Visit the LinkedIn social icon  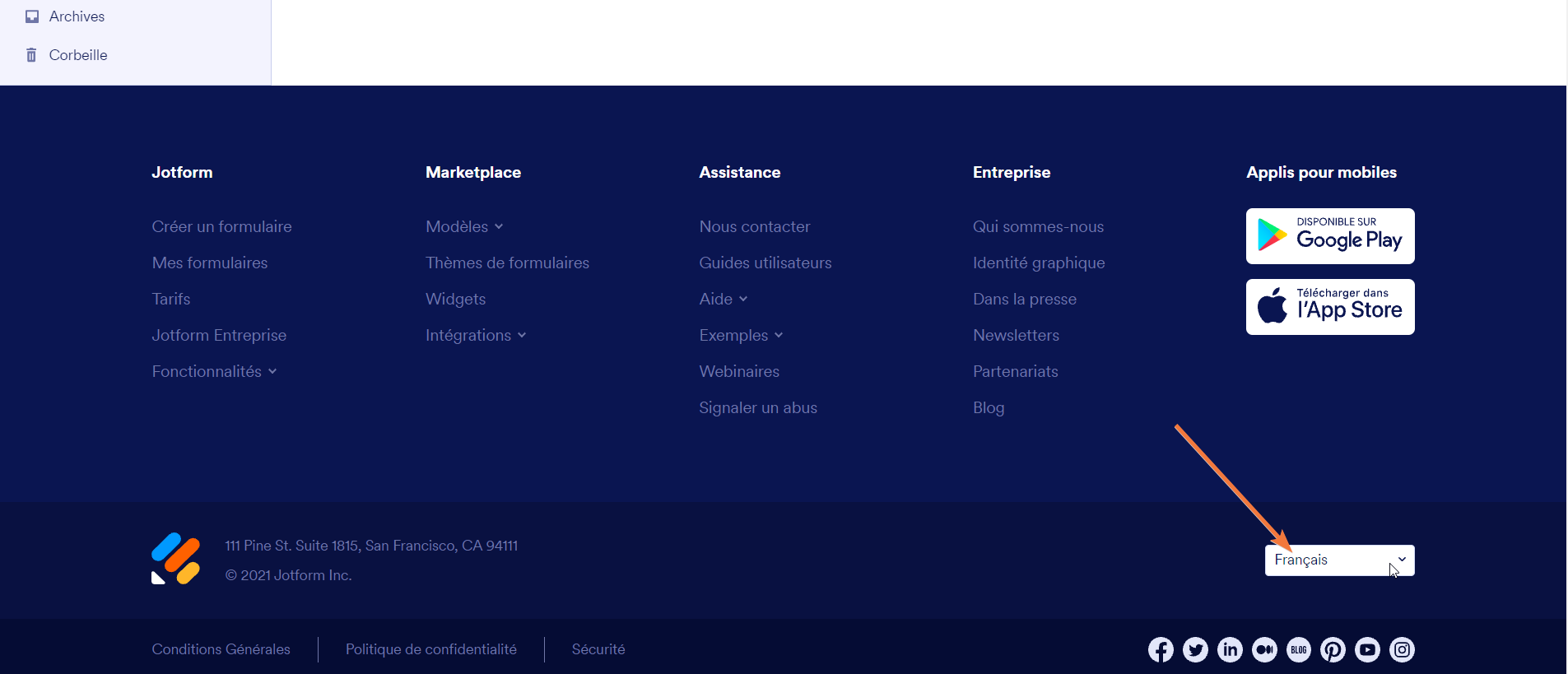click(x=1230, y=650)
